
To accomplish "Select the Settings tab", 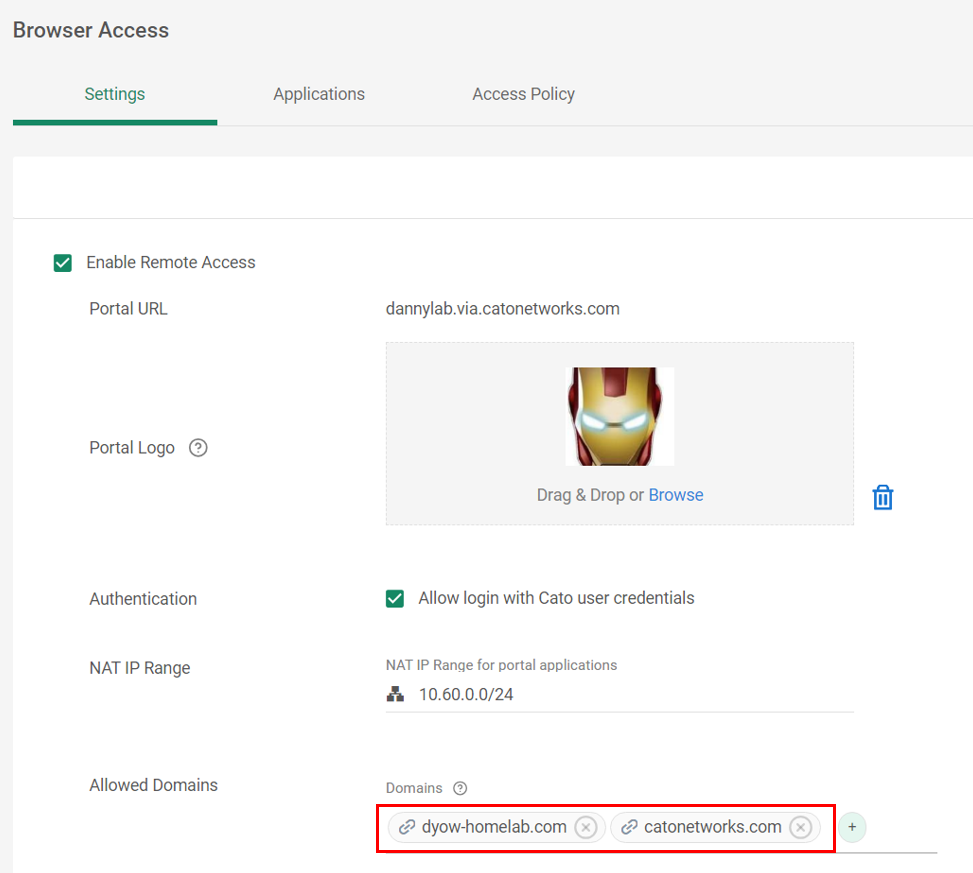I will (115, 94).
